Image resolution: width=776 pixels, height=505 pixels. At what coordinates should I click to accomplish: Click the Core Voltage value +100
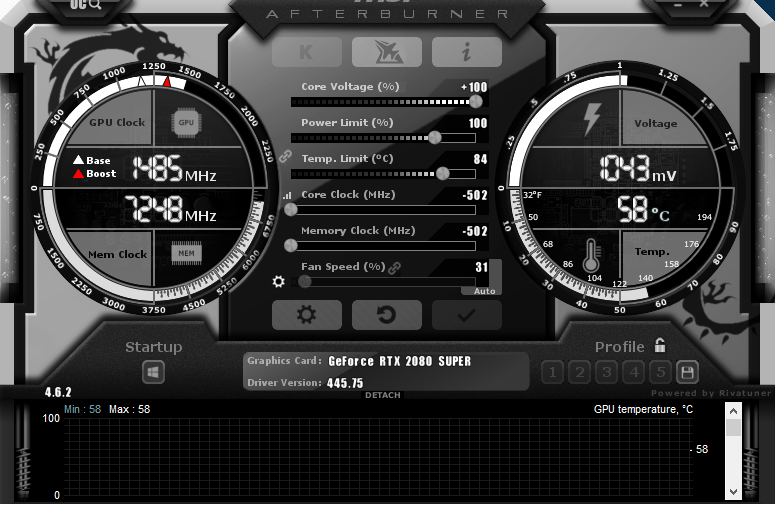click(x=474, y=87)
